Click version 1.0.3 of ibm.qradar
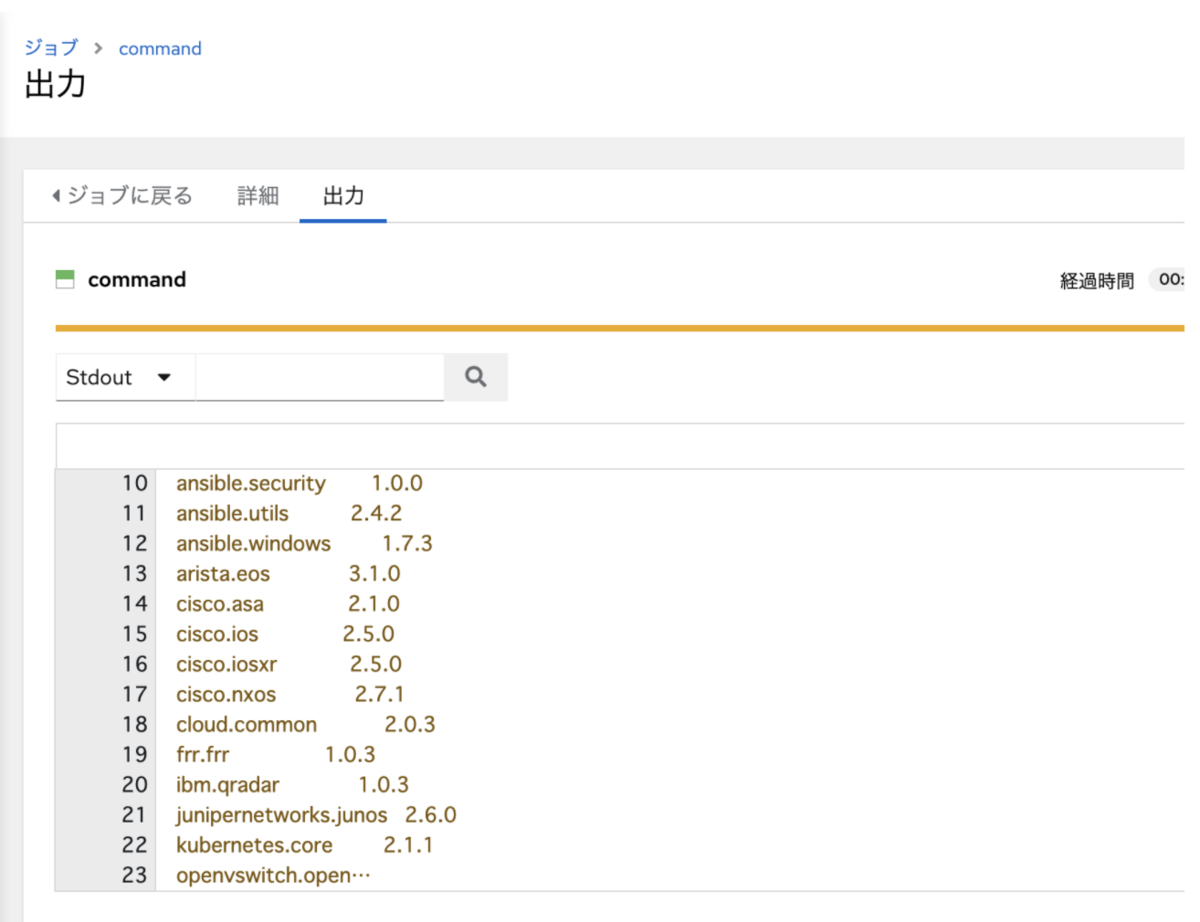This screenshot has width=1200, height=922. (x=384, y=784)
